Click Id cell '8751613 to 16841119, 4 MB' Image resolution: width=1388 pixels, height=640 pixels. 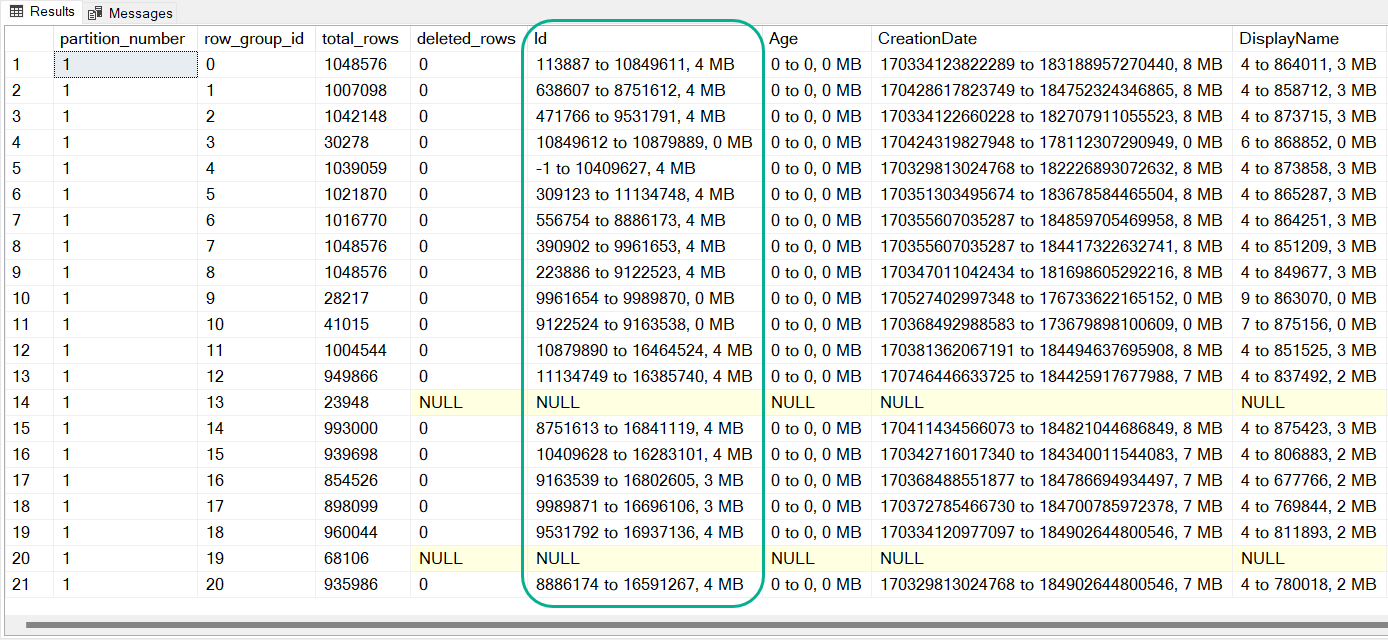647,429
